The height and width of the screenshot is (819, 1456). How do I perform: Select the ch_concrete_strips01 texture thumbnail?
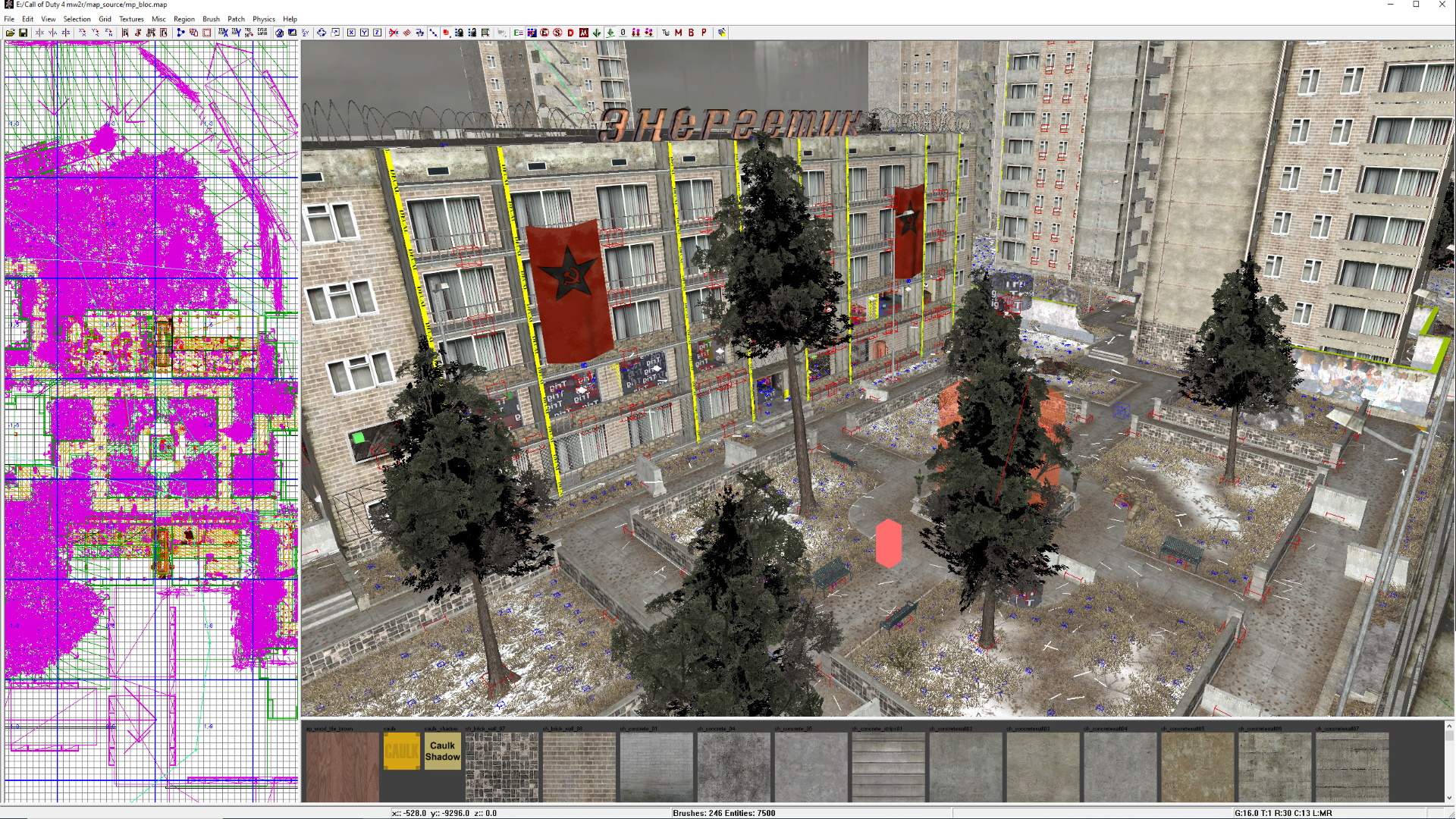pos(888,767)
